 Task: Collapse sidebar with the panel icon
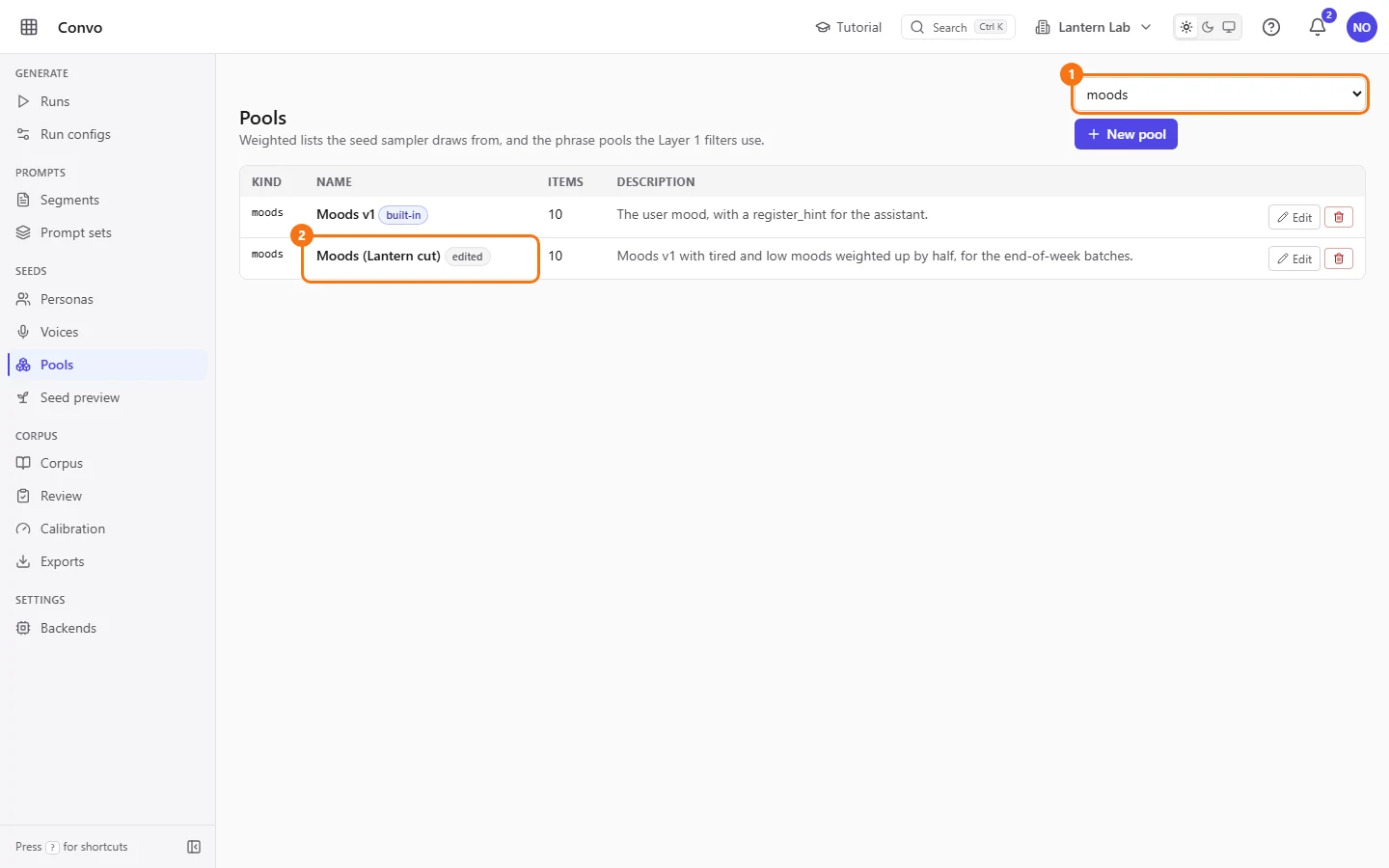click(x=194, y=847)
